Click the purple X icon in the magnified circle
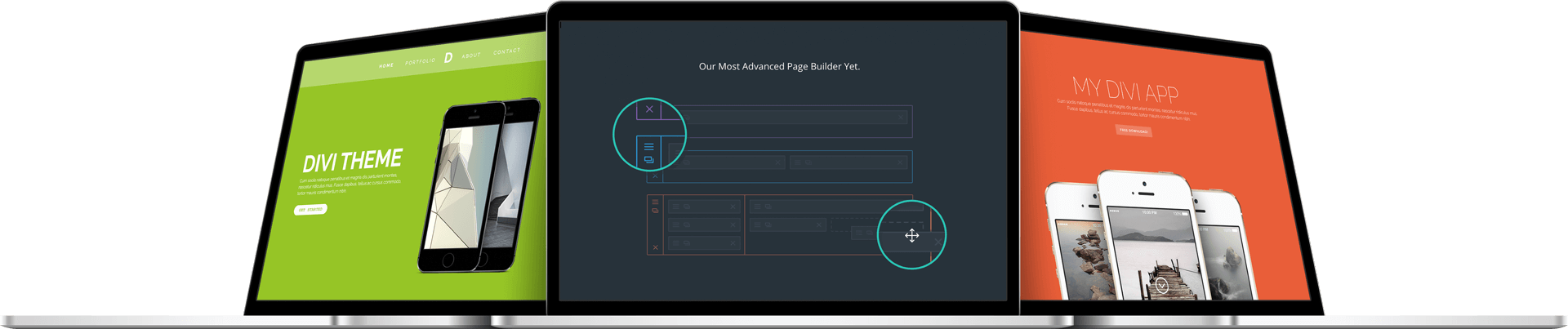Image resolution: width=1568 pixels, height=329 pixels. point(649,109)
